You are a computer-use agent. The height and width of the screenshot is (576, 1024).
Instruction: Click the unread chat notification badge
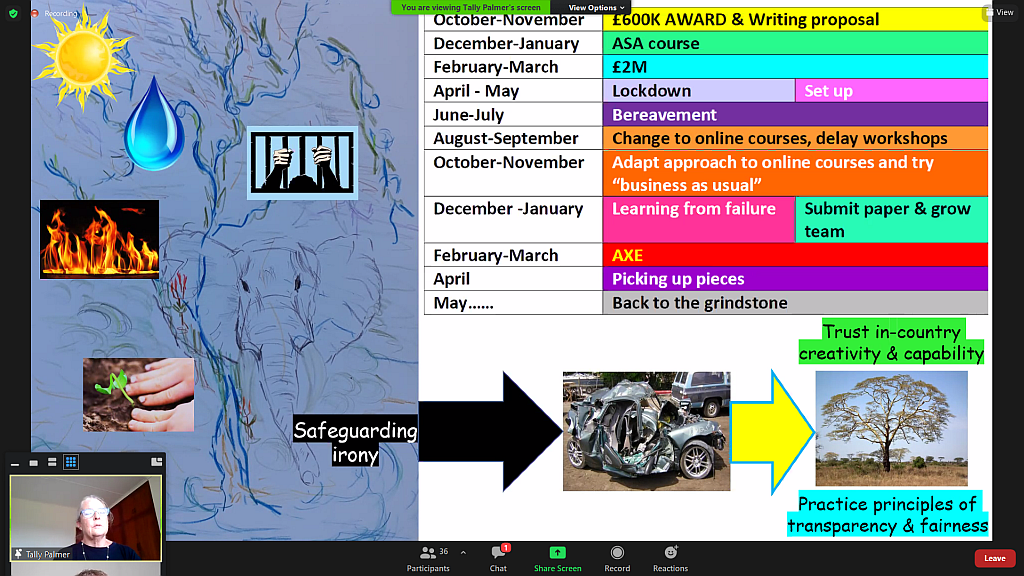(506, 547)
